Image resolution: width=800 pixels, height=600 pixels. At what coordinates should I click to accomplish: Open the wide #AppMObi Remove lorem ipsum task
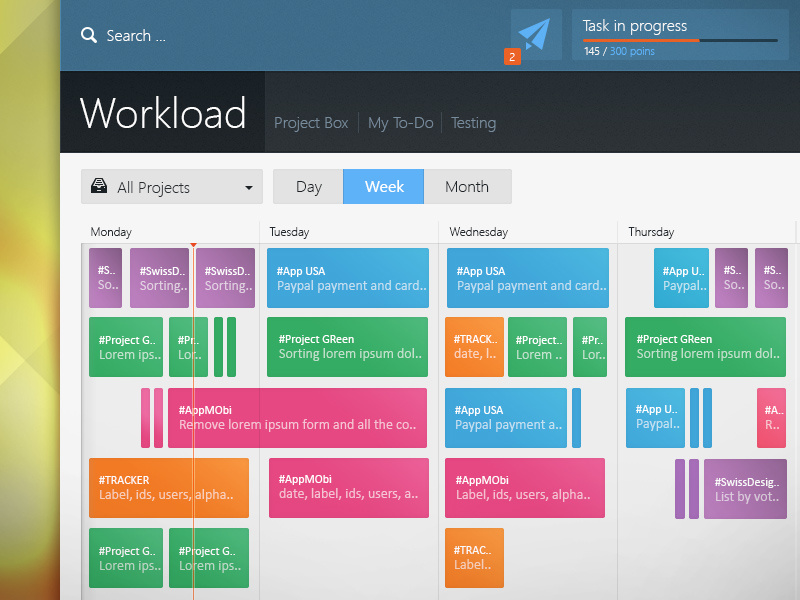(297, 418)
